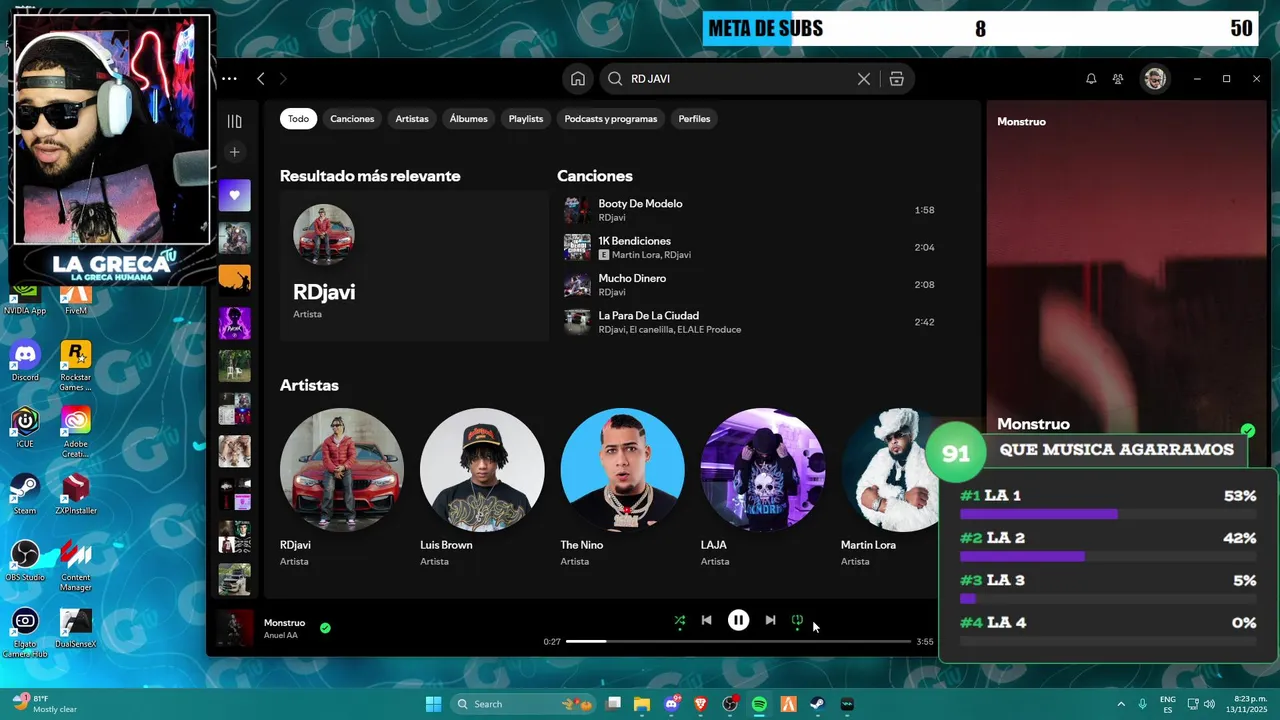Open the Steam desktop shortcut
Viewport: 1280px width, 720px height.
(x=25, y=494)
